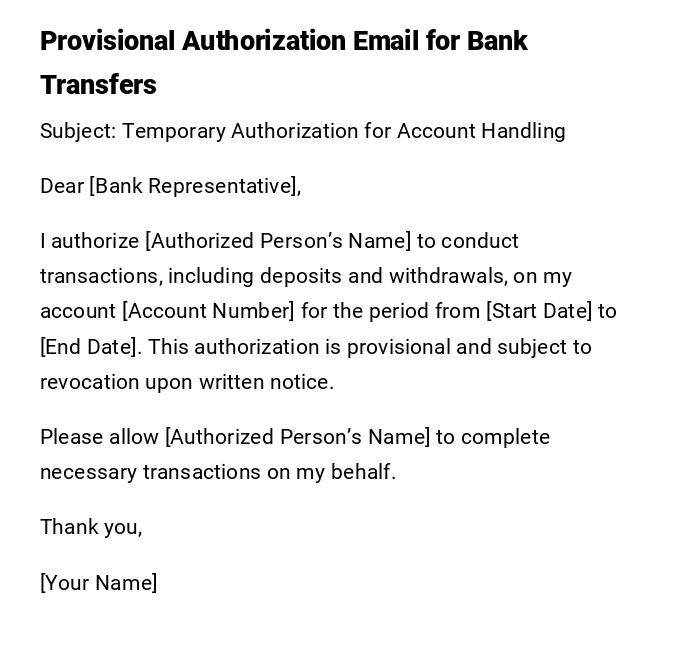700x645 pixels.
Task: Click the word "Subject:" in the subject line
Action: coord(77,131)
